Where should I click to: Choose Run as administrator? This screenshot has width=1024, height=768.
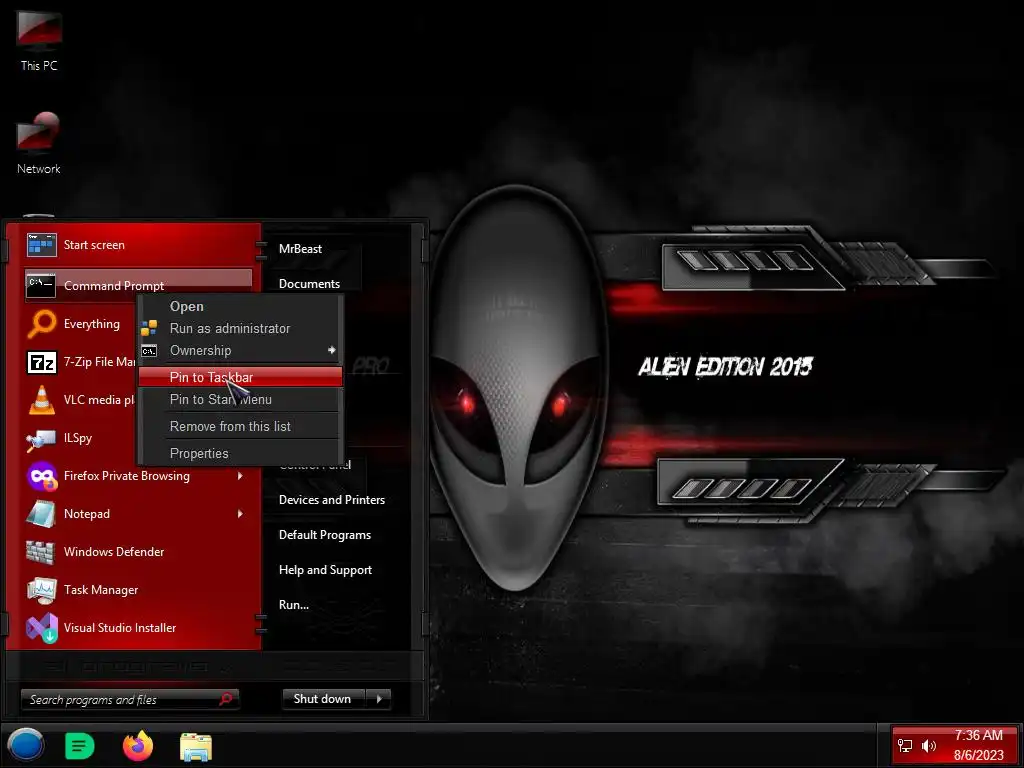tap(240, 328)
